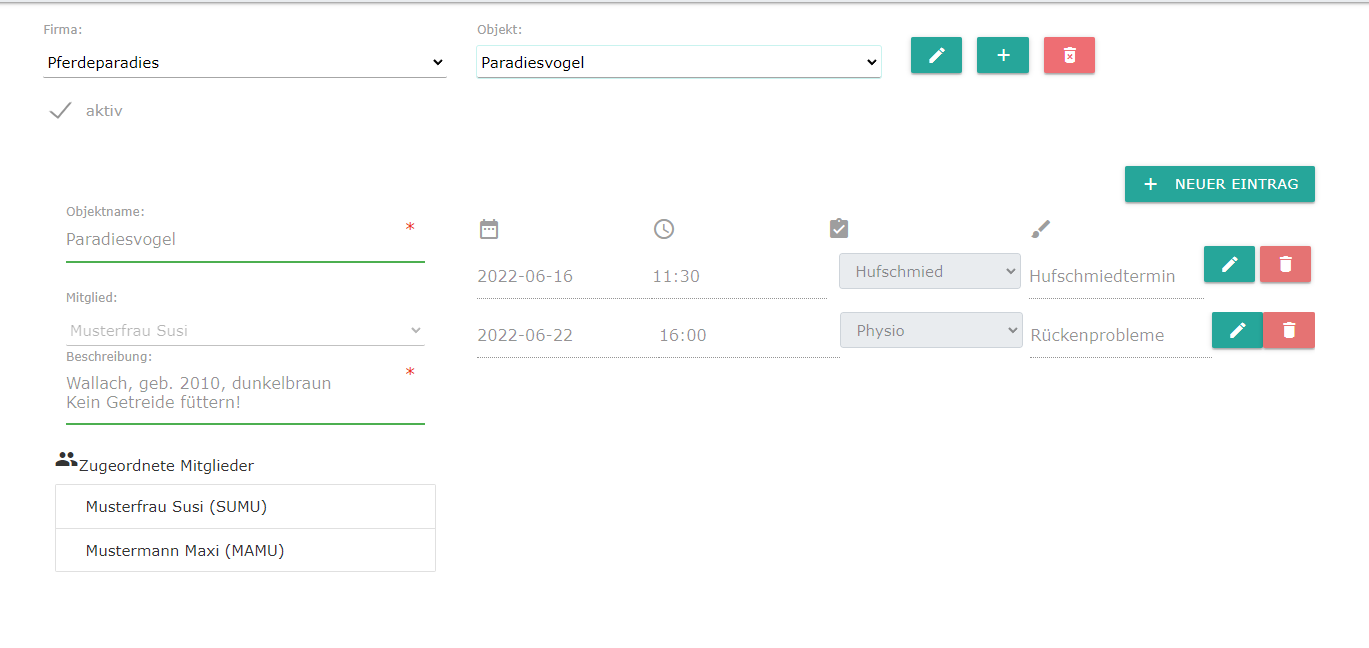1369x648 pixels.
Task: Toggle the aktiv checkmark
Action: (x=61, y=111)
